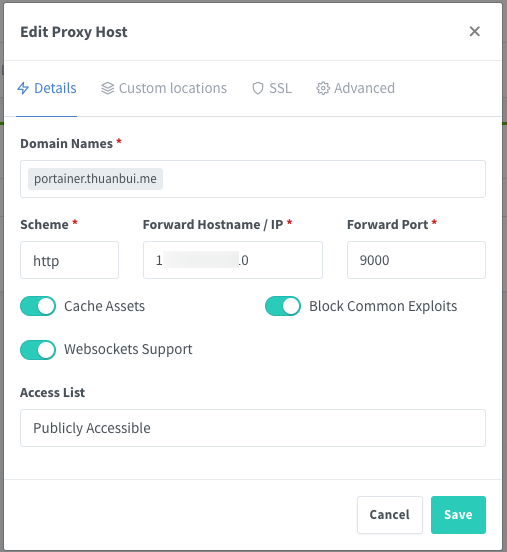
Task: Switch to the Custom locations tab
Action: (164, 88)
